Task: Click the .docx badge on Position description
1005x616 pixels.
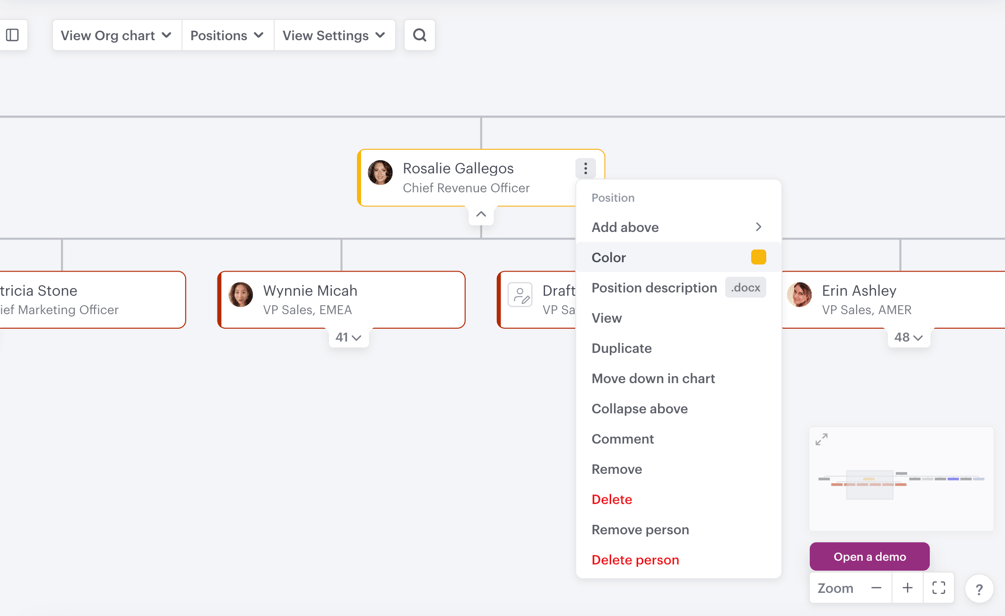Action: click(746, 287)
